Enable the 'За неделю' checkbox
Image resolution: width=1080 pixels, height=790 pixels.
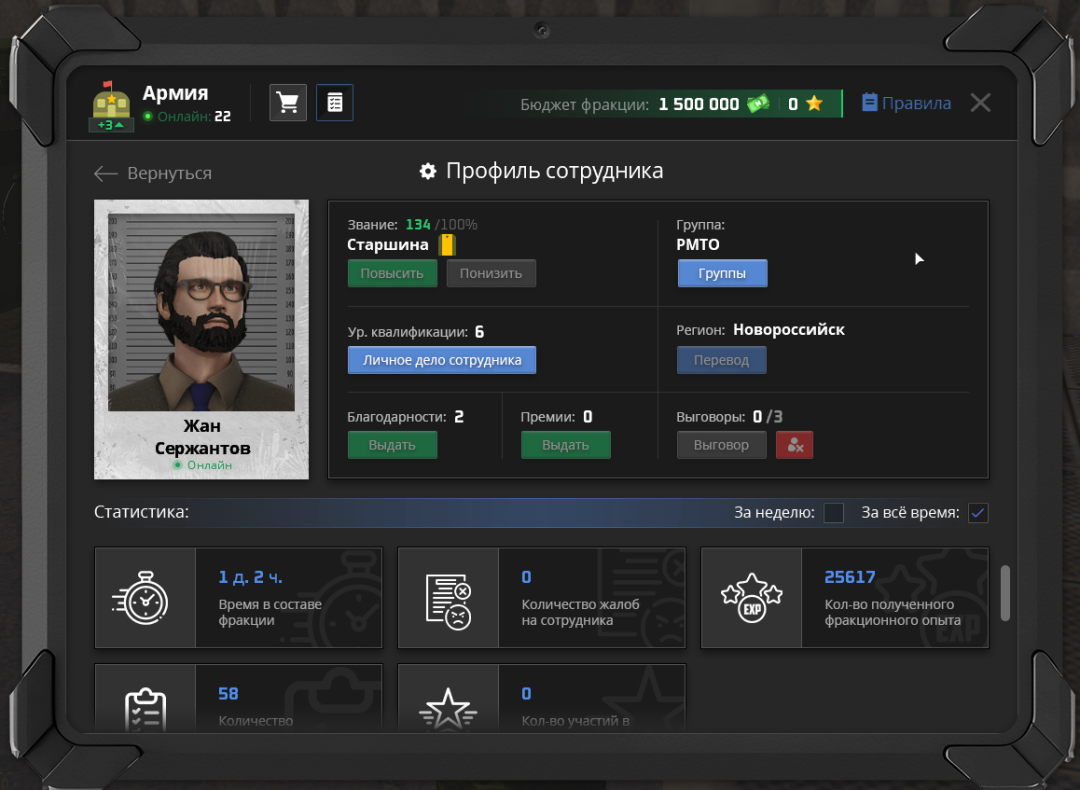point(833,513)
